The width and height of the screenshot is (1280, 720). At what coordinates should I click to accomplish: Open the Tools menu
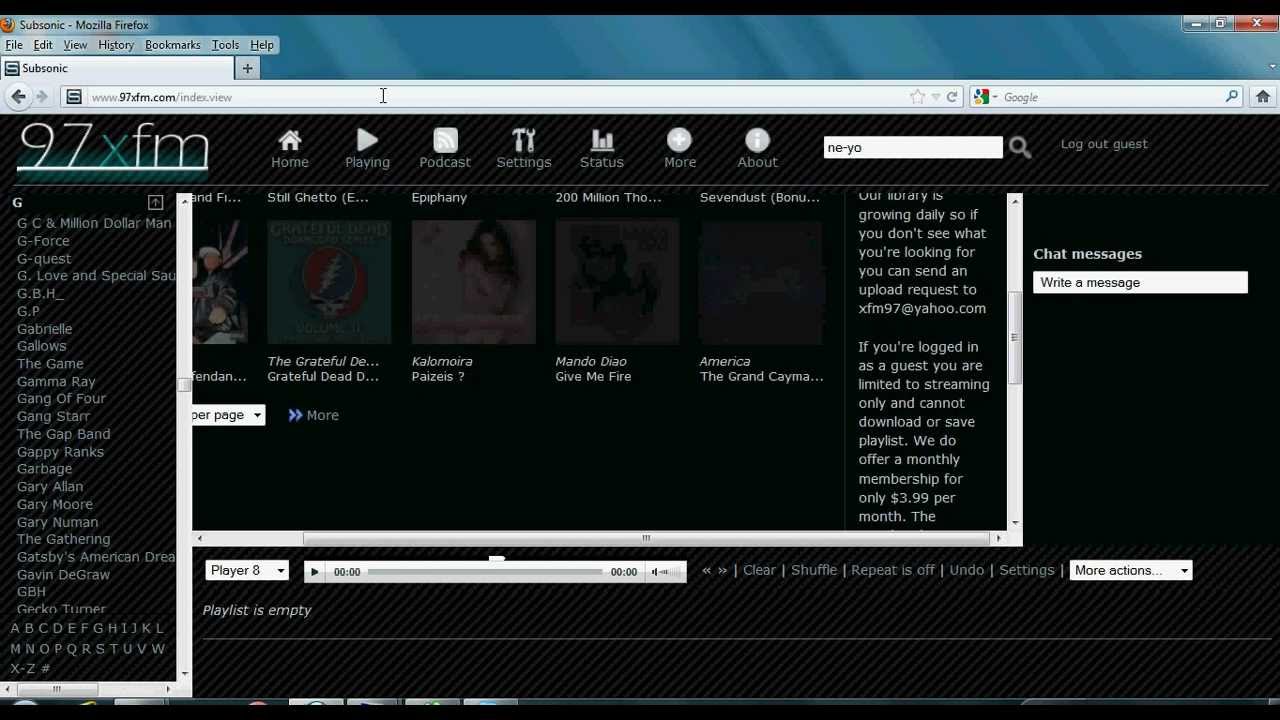point(225,45)
